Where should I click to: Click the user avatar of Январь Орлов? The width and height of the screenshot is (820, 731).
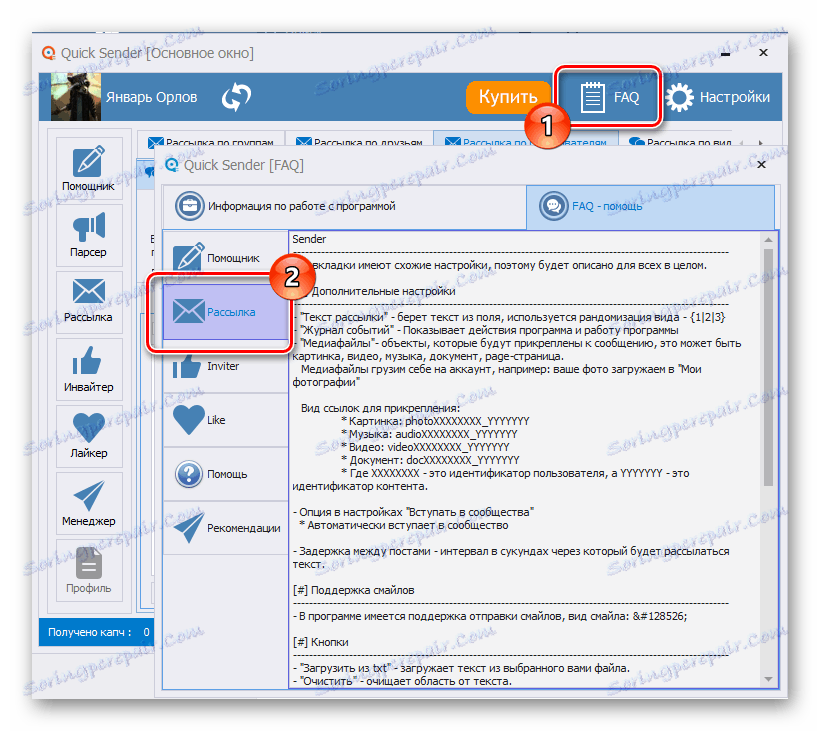[76, 97]
